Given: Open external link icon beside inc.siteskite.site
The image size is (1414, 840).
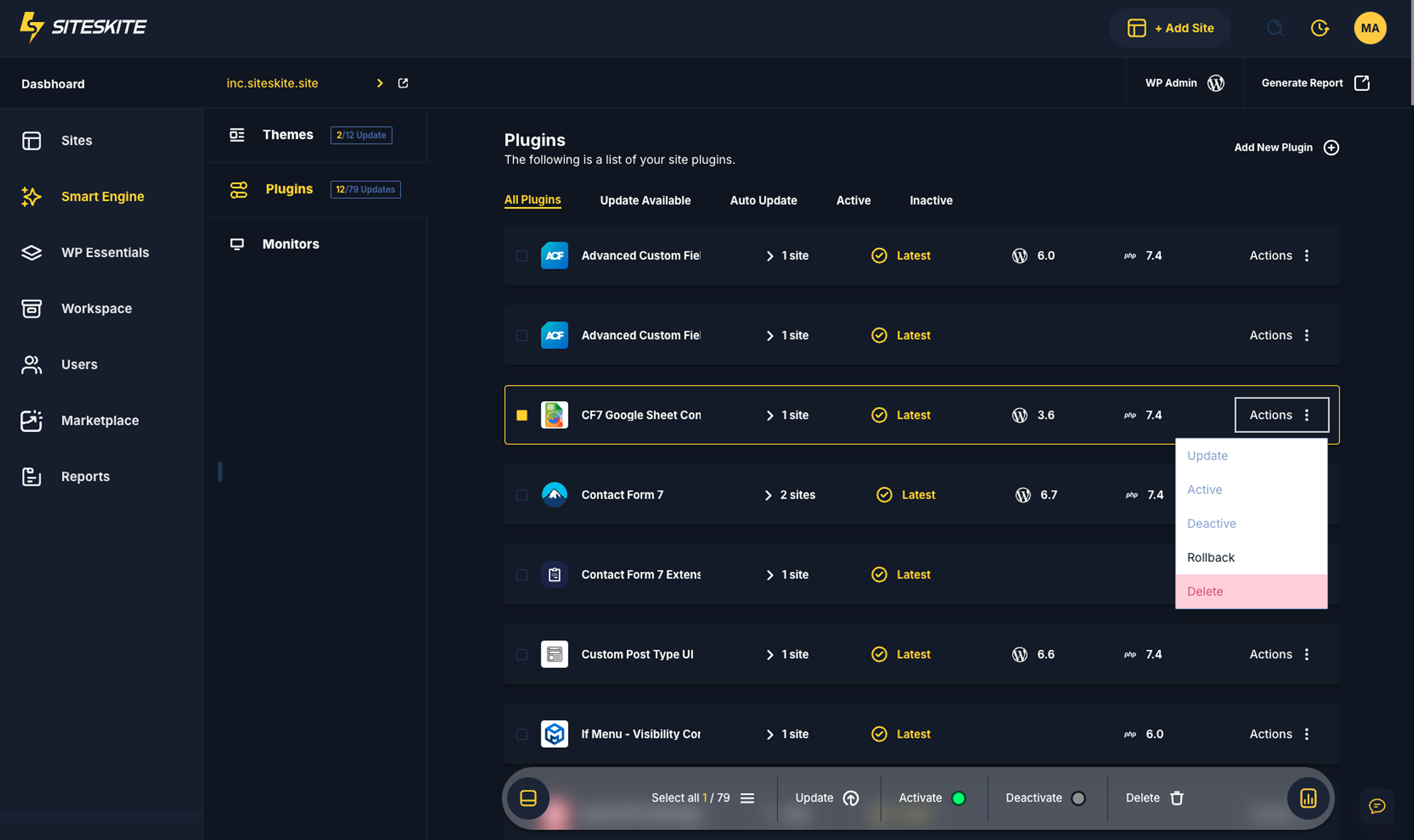Looking at the screenshot, I should click(403, 83).
